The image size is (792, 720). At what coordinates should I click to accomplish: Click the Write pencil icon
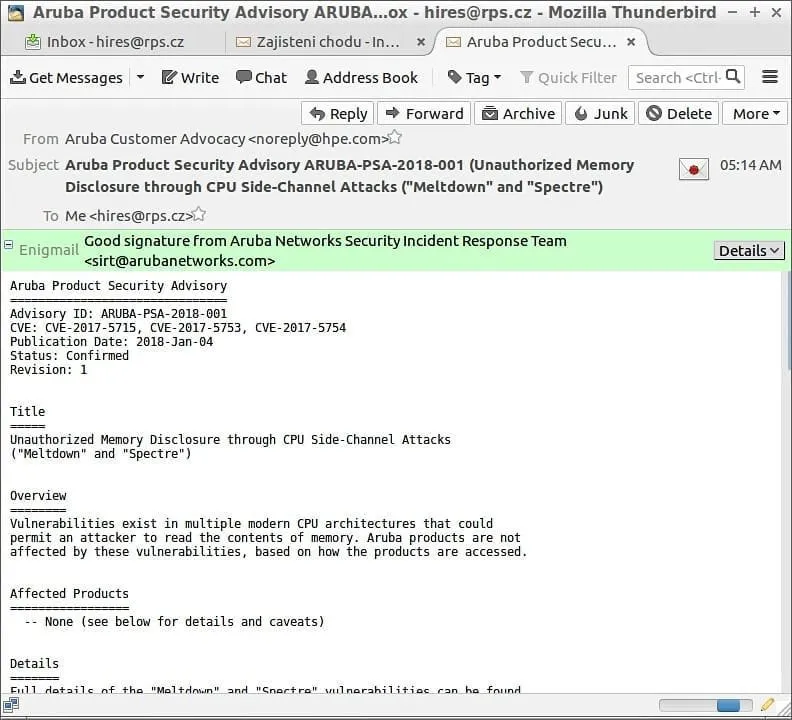[x=169, y=77]
